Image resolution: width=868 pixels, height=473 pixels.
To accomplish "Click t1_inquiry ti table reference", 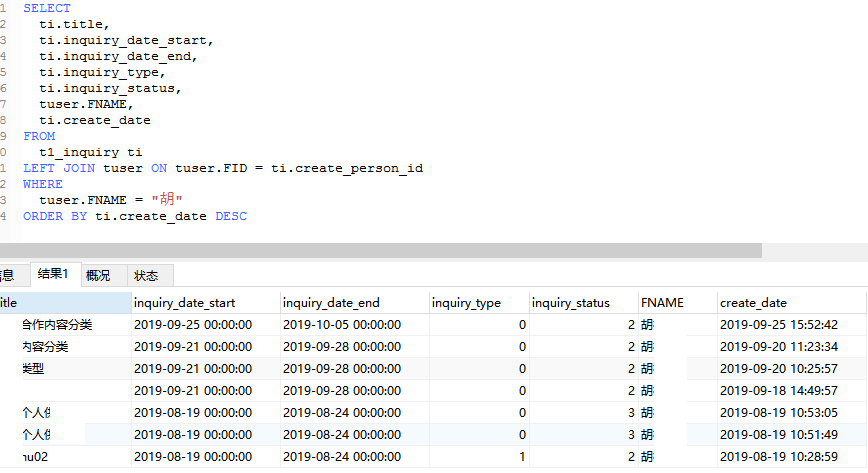I will click(91, 152).
